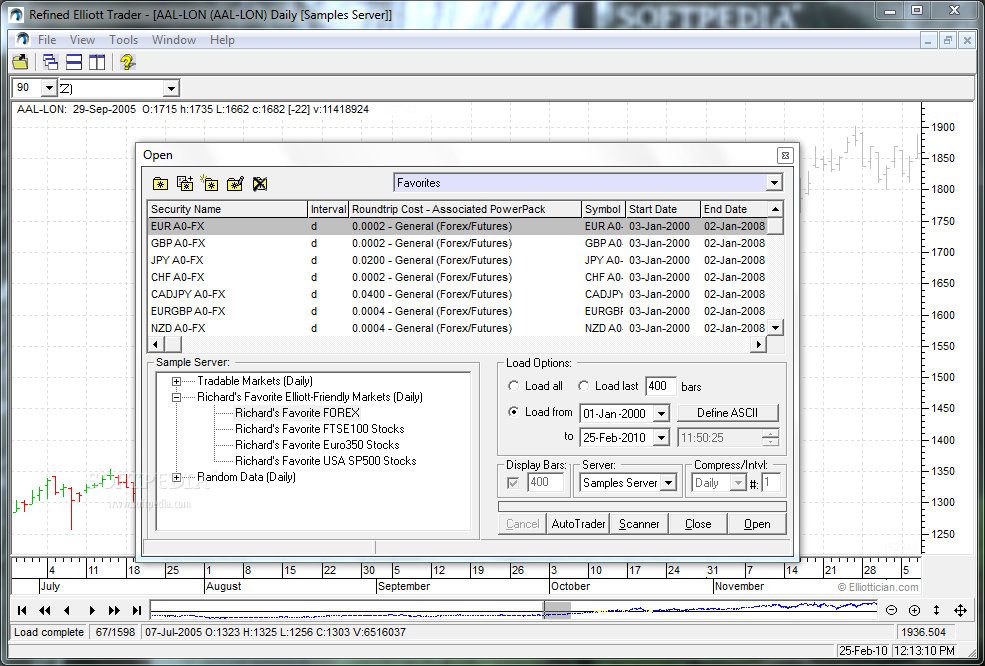Click the Load last bars input field showing 400
This screenshot has height=666, width=985.
(661, 386)
